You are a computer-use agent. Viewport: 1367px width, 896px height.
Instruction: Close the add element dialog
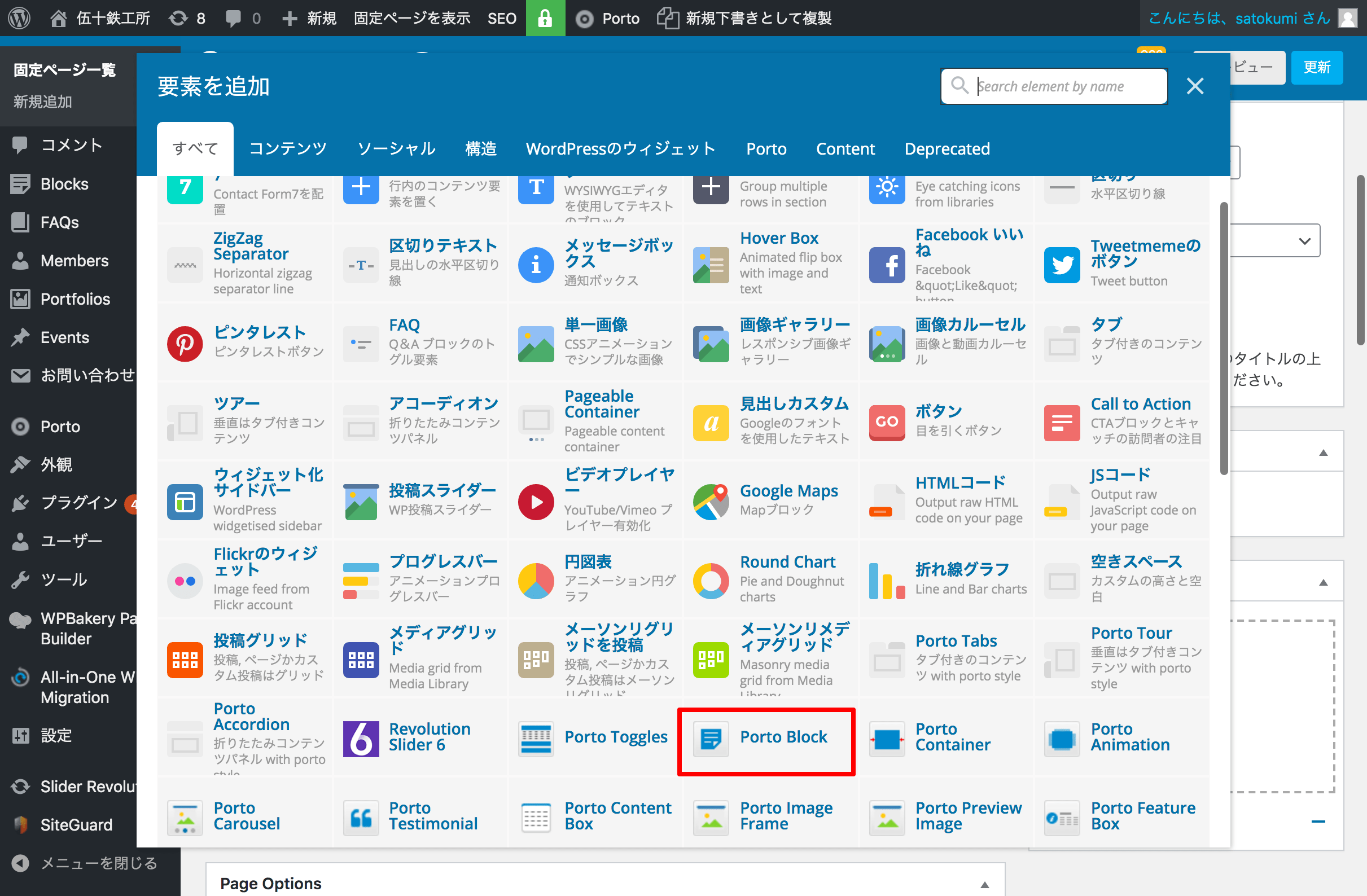(x=1195, y=86)
